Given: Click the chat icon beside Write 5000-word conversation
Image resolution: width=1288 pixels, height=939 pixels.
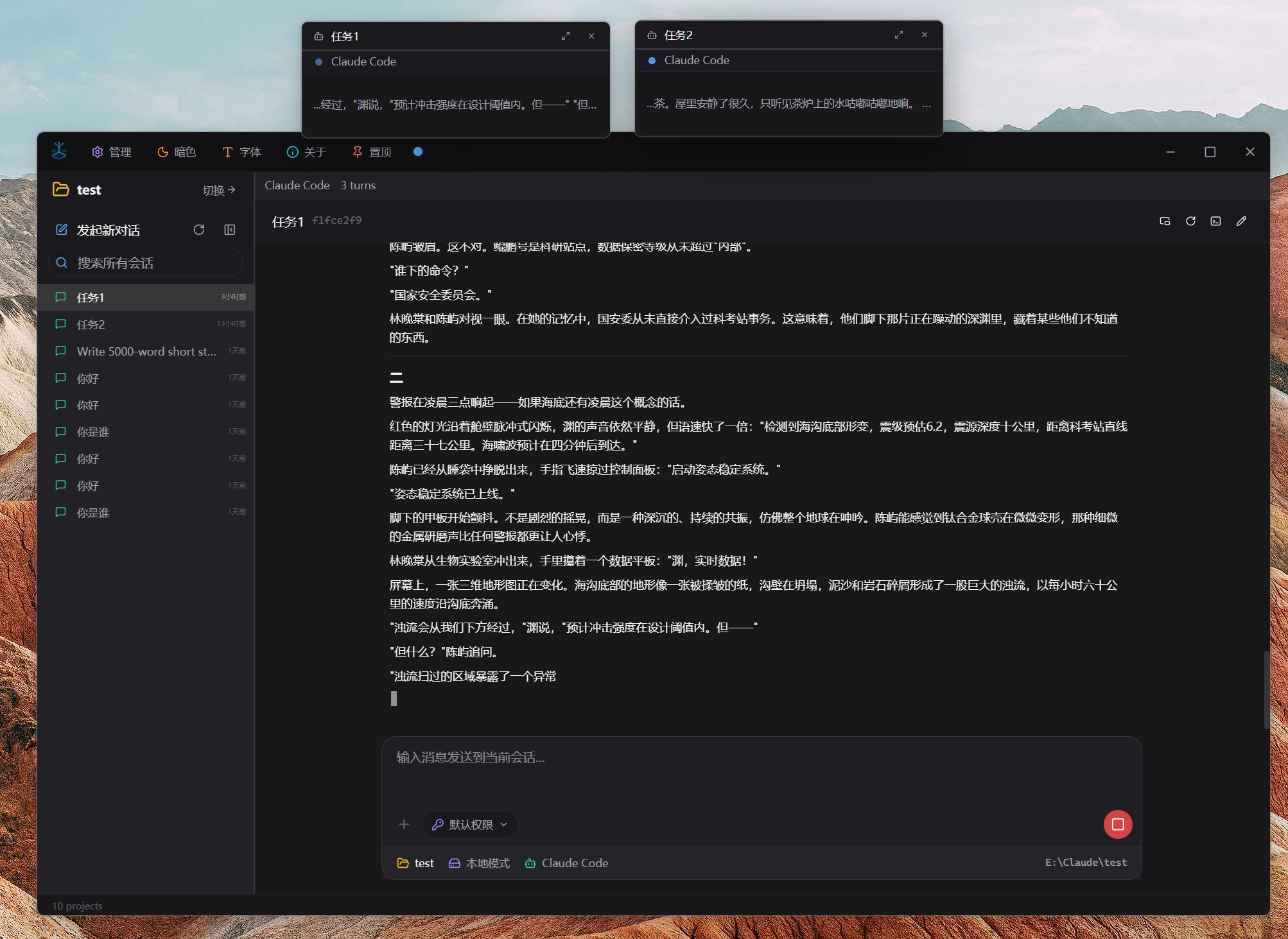Looking at the screenshot, I should pos(61,351).
